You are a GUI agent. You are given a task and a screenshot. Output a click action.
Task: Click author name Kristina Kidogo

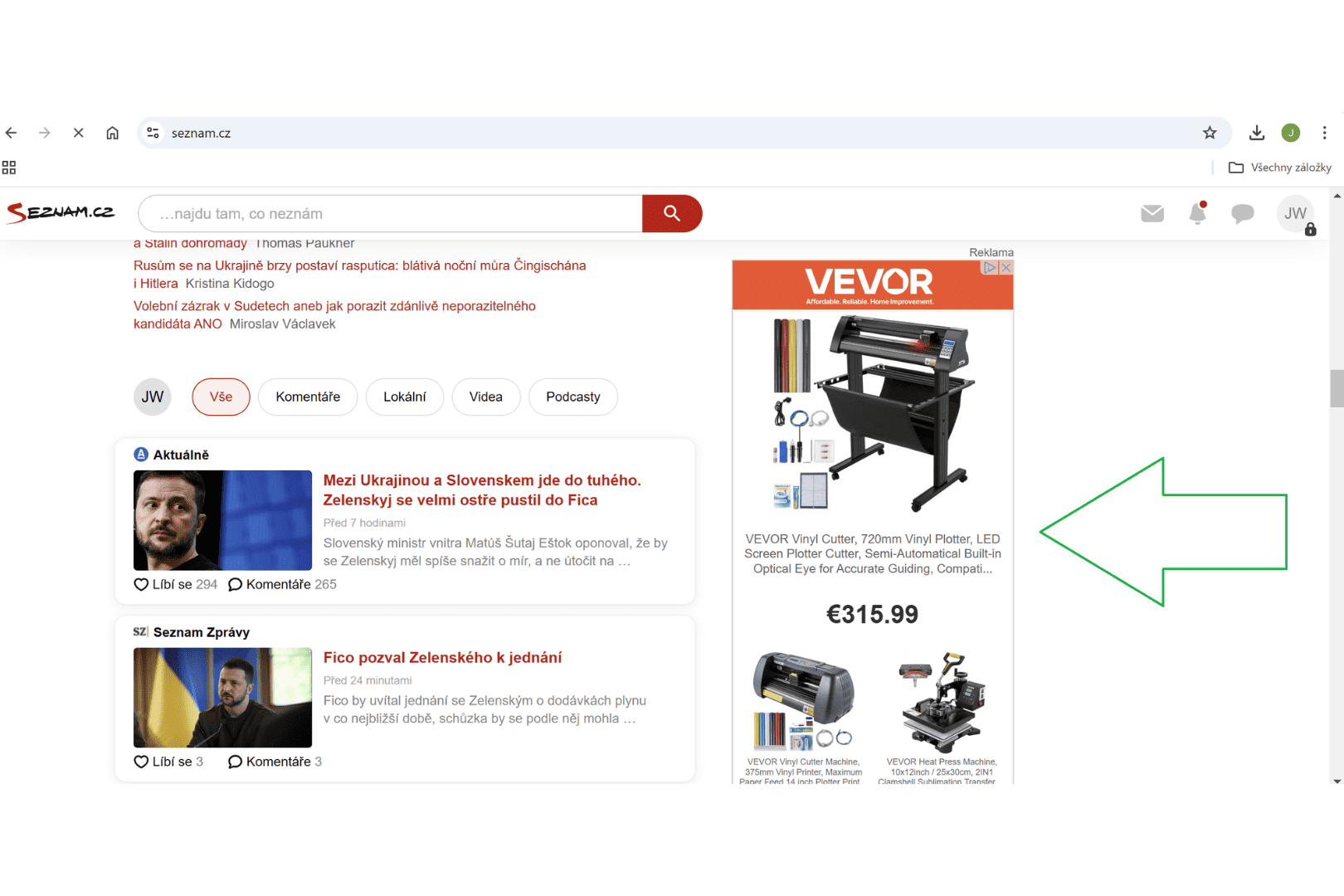(x=230, y=283)
